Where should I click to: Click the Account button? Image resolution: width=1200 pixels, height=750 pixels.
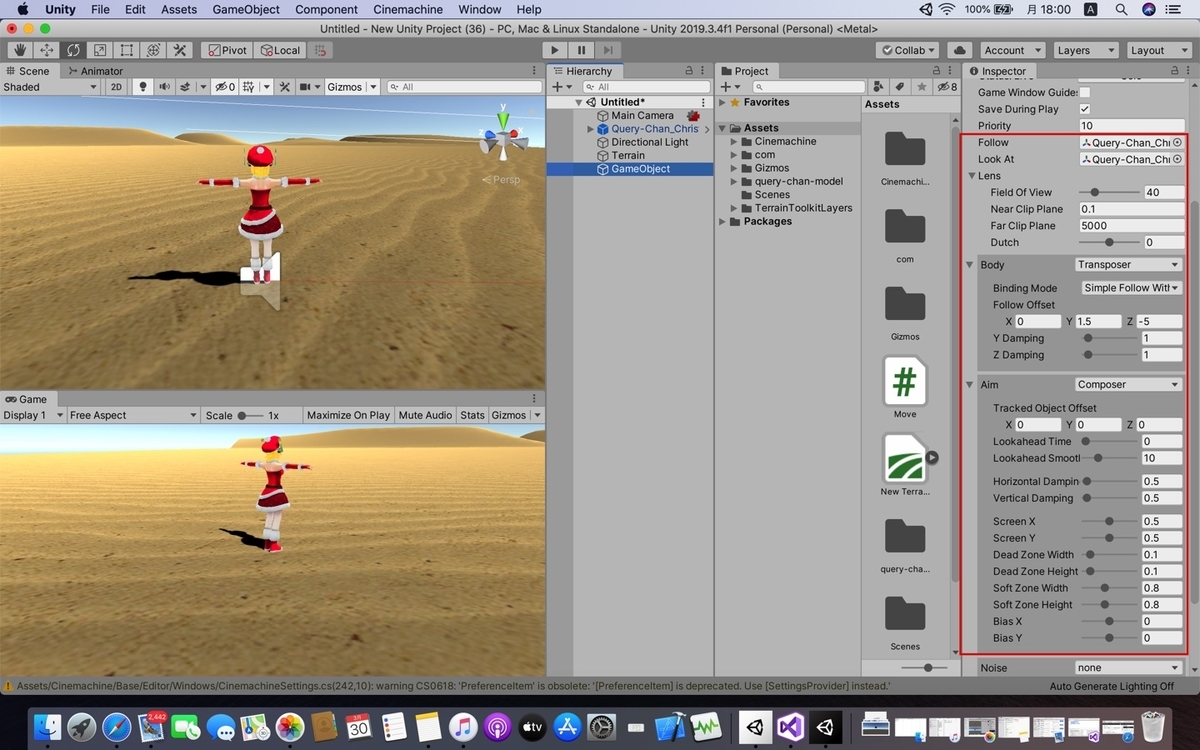[x=1011, y=50]
